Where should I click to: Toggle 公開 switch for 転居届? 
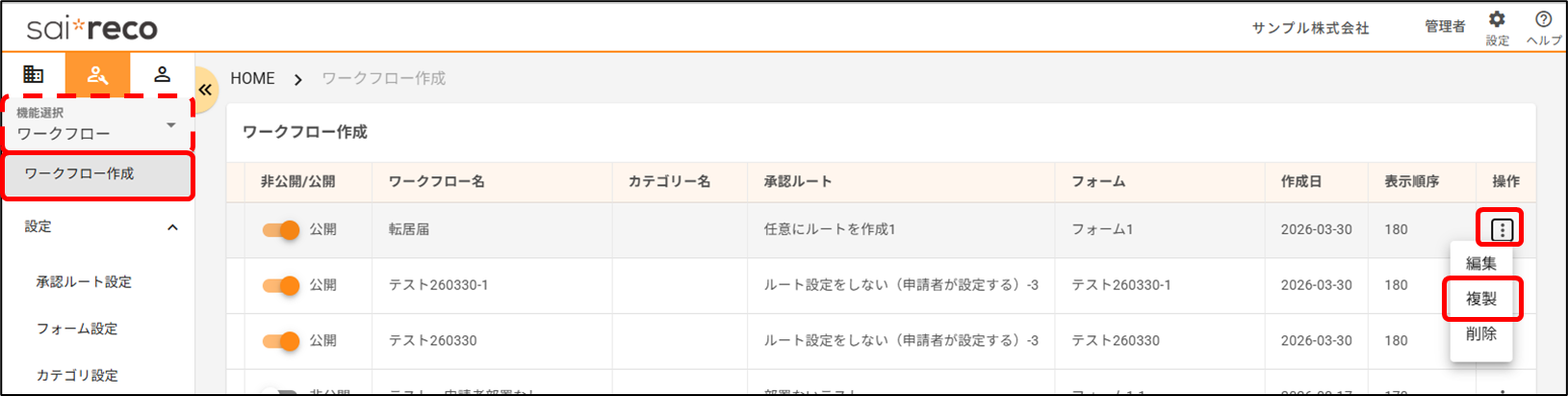[281, 230]
